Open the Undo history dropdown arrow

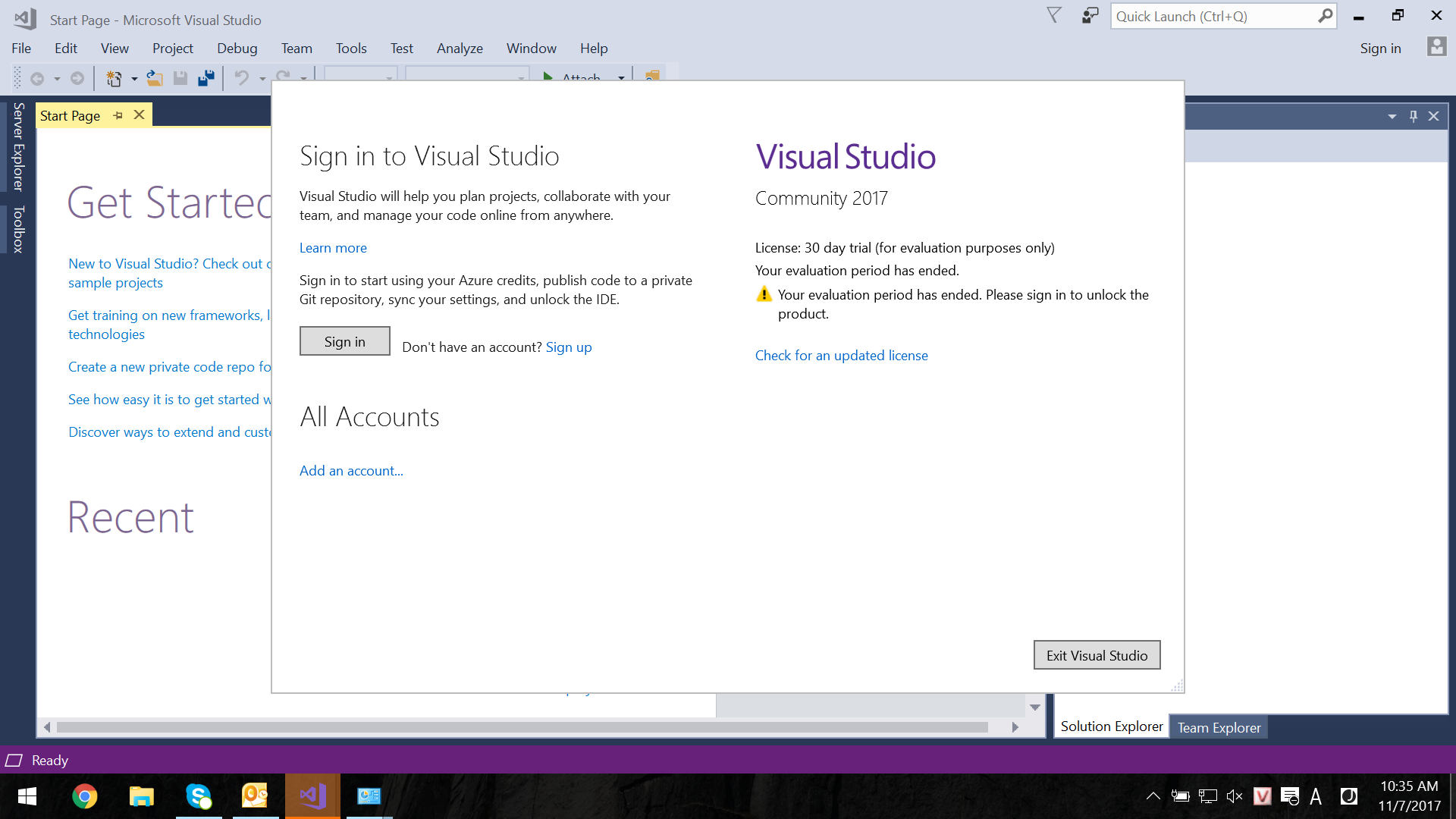pyautogui.click(x=262, y=79)
